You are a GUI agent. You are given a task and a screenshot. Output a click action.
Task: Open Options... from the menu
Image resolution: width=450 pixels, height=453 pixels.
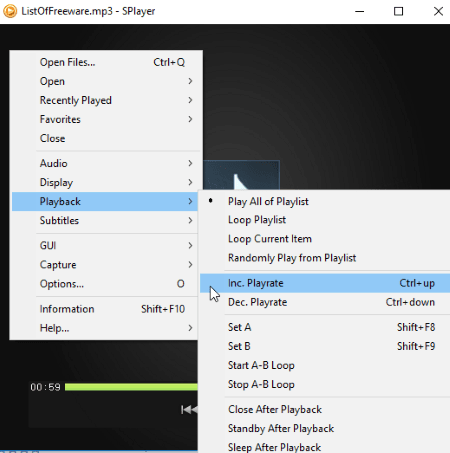click(106, 284)
